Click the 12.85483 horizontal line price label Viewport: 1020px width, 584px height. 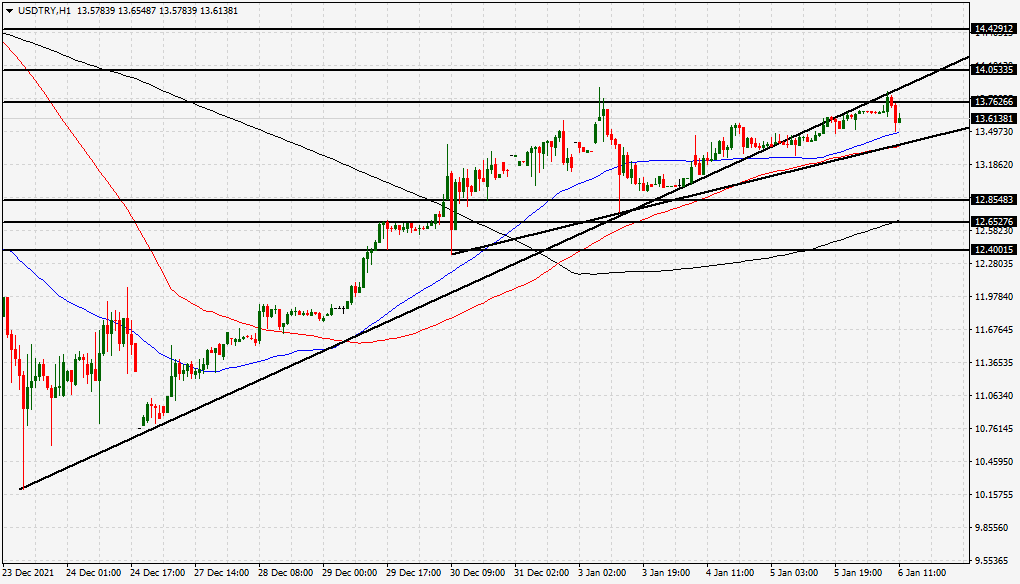993,200
